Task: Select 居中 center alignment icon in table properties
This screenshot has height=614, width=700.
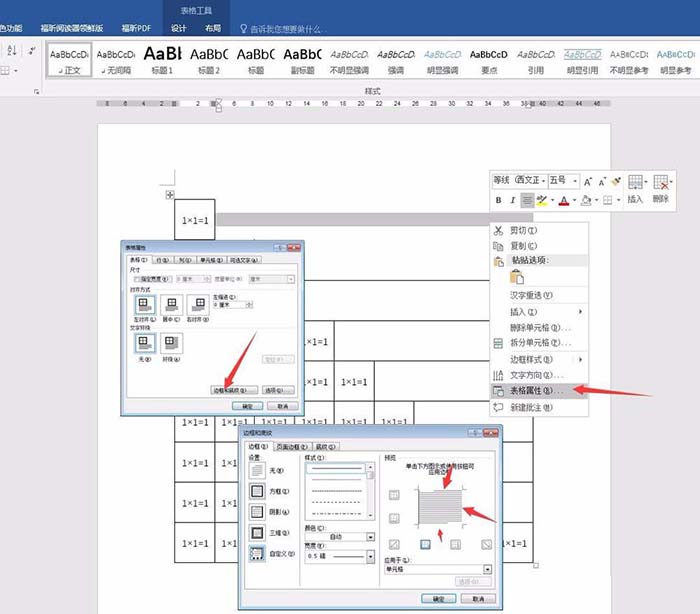Action: pyautogui.click(x=171, y=304)
